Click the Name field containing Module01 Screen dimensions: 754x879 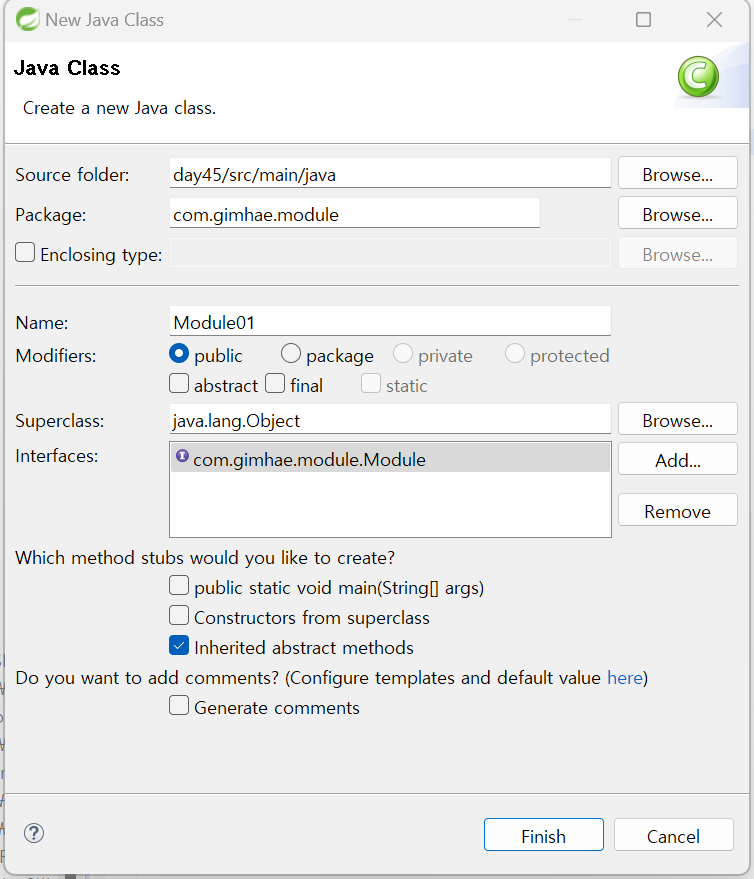[x=390, y=321]
